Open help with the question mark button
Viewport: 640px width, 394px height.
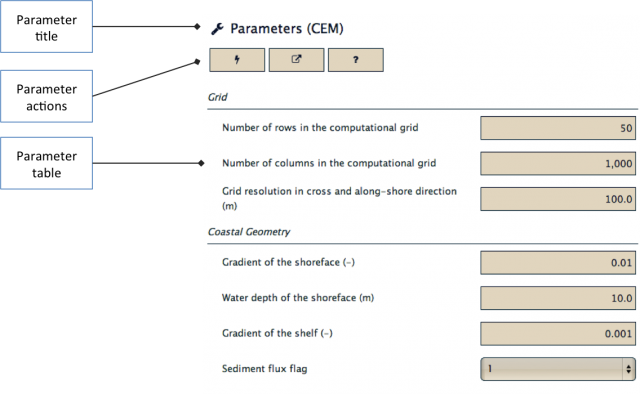tap(356, 60)
